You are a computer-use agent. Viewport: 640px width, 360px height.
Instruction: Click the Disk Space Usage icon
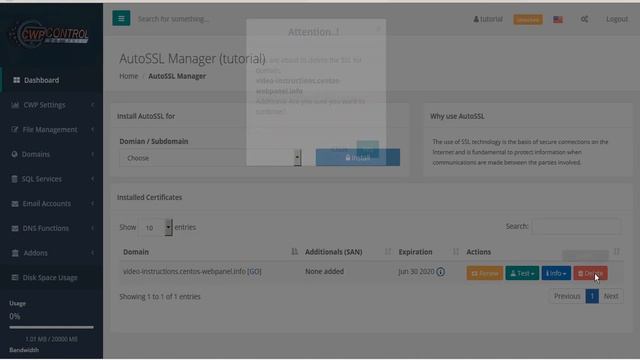[x=15, y=278]
